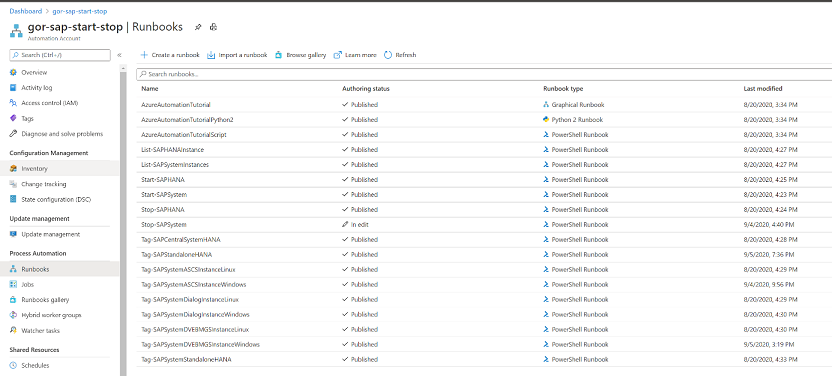Click the plus icon of Create a runbook
The height and width of the screenshot is (376, 832).
[x=144, y=55]
